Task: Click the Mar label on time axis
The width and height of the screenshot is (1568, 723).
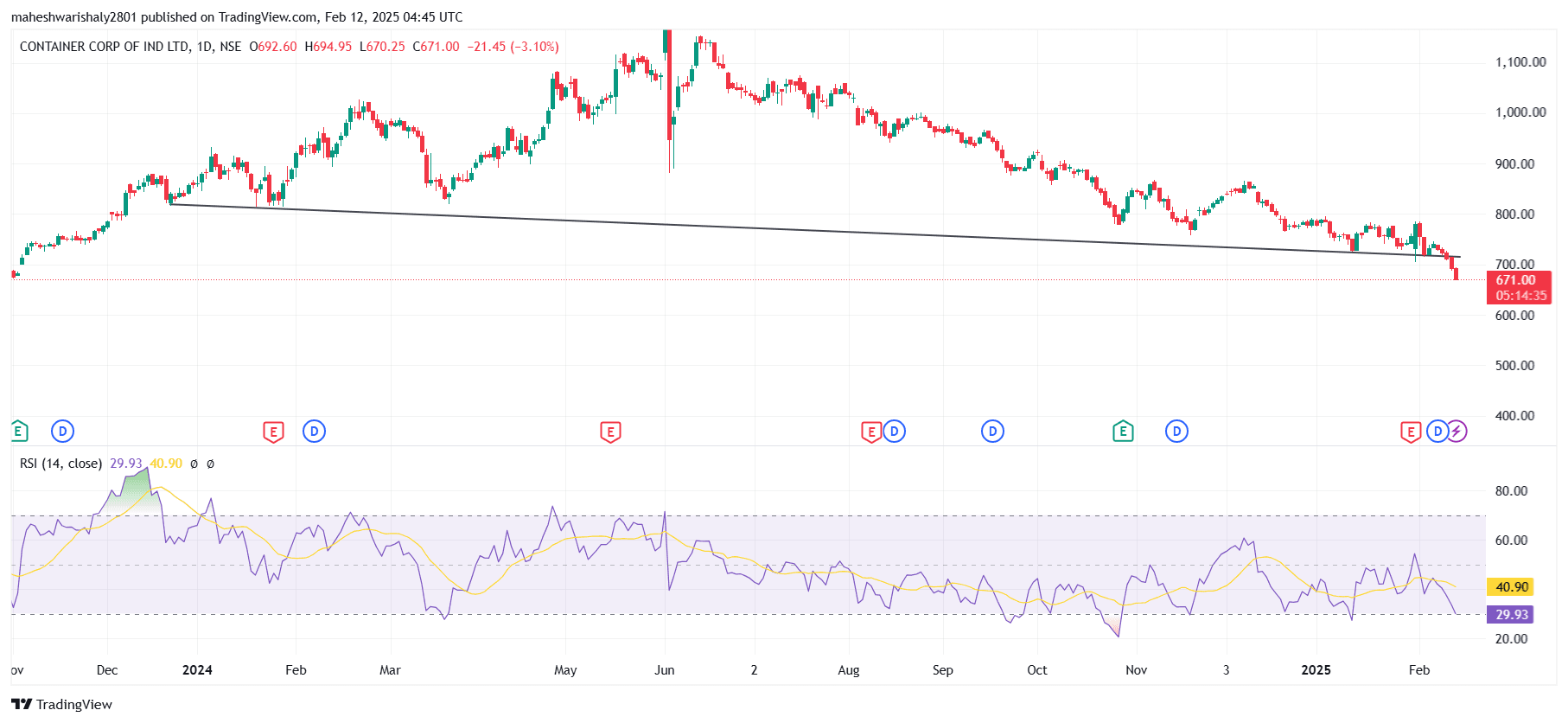Action: point(390,670)
